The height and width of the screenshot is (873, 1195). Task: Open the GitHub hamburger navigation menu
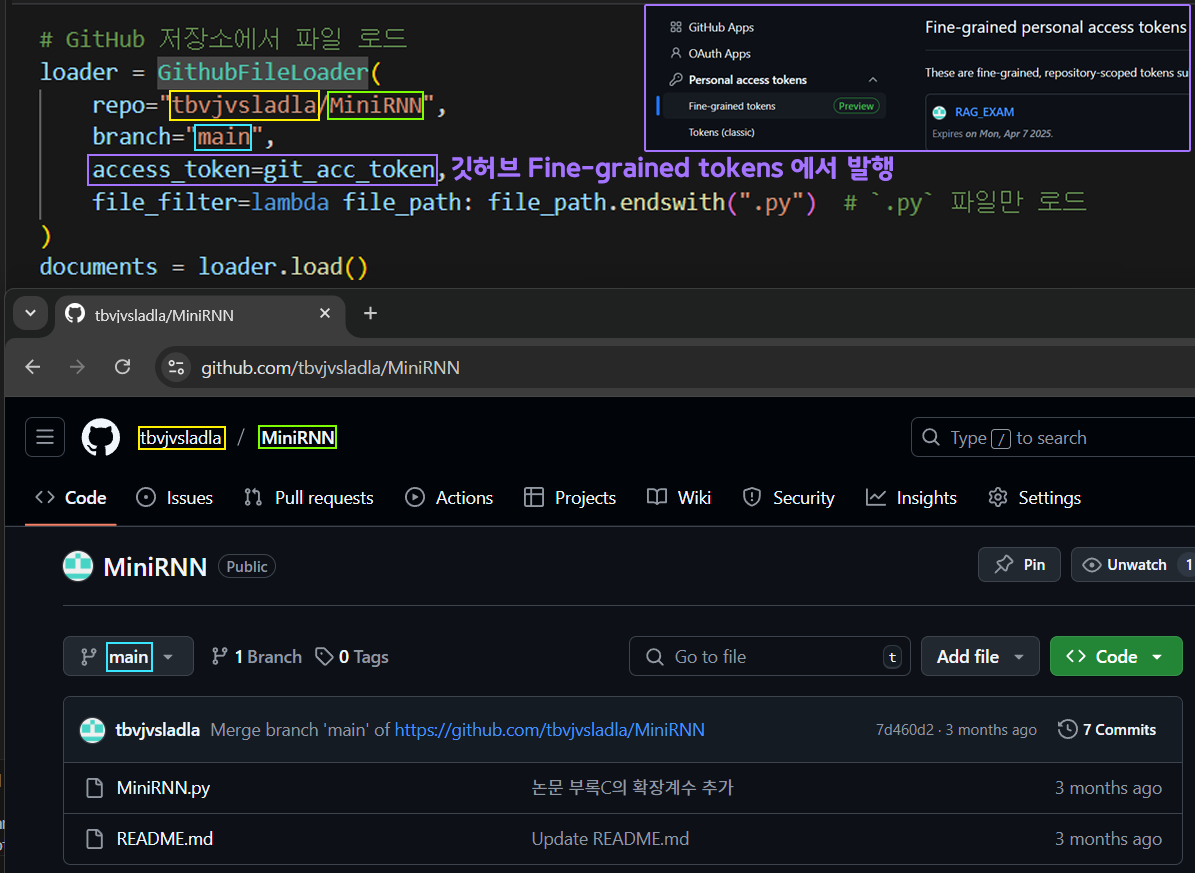pos(44,437)
